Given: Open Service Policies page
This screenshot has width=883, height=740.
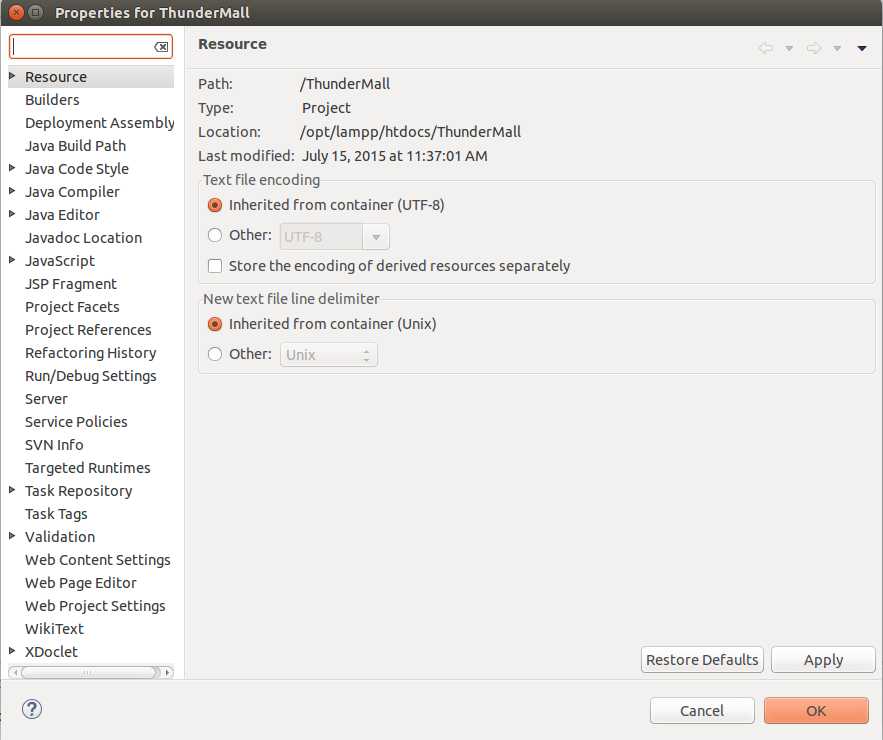Looking at the screenshot, I should click(x=76, y=422).
